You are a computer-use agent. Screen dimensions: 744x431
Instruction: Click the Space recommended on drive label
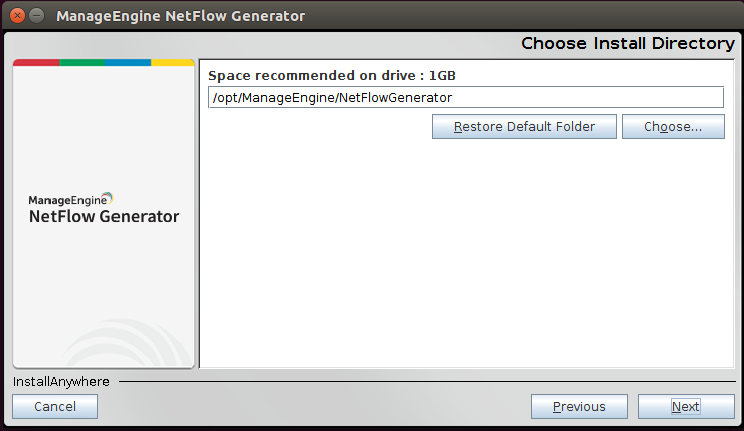click(x=332, y=75)
